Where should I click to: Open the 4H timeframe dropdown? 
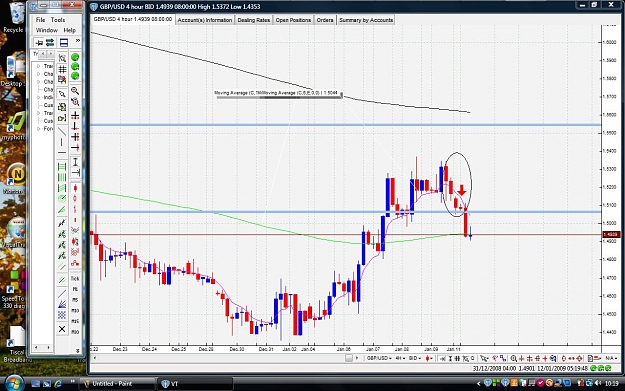pyautogui.click(x=400, y=358)
